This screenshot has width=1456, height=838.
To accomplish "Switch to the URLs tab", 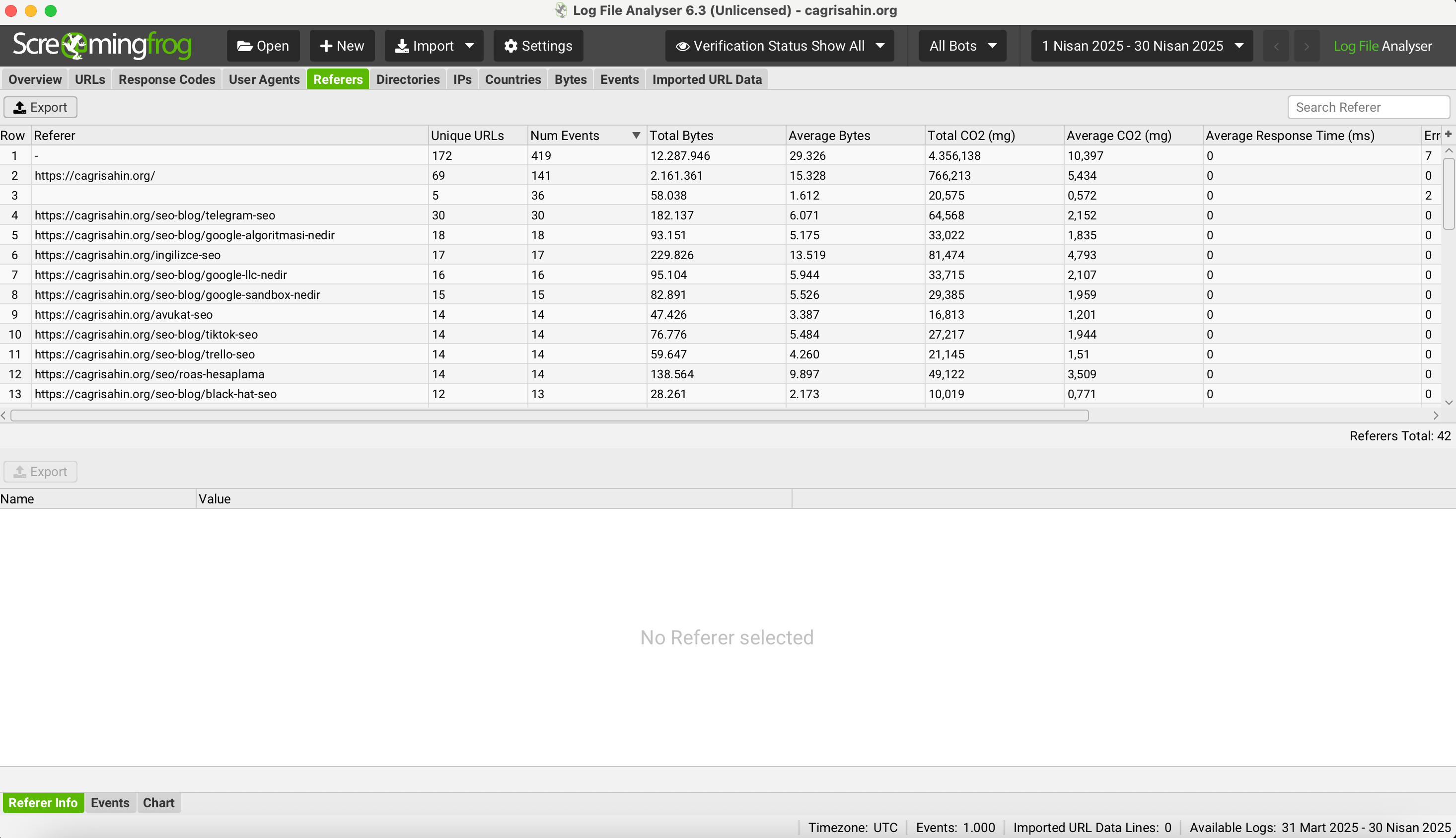I will point(90,79).
